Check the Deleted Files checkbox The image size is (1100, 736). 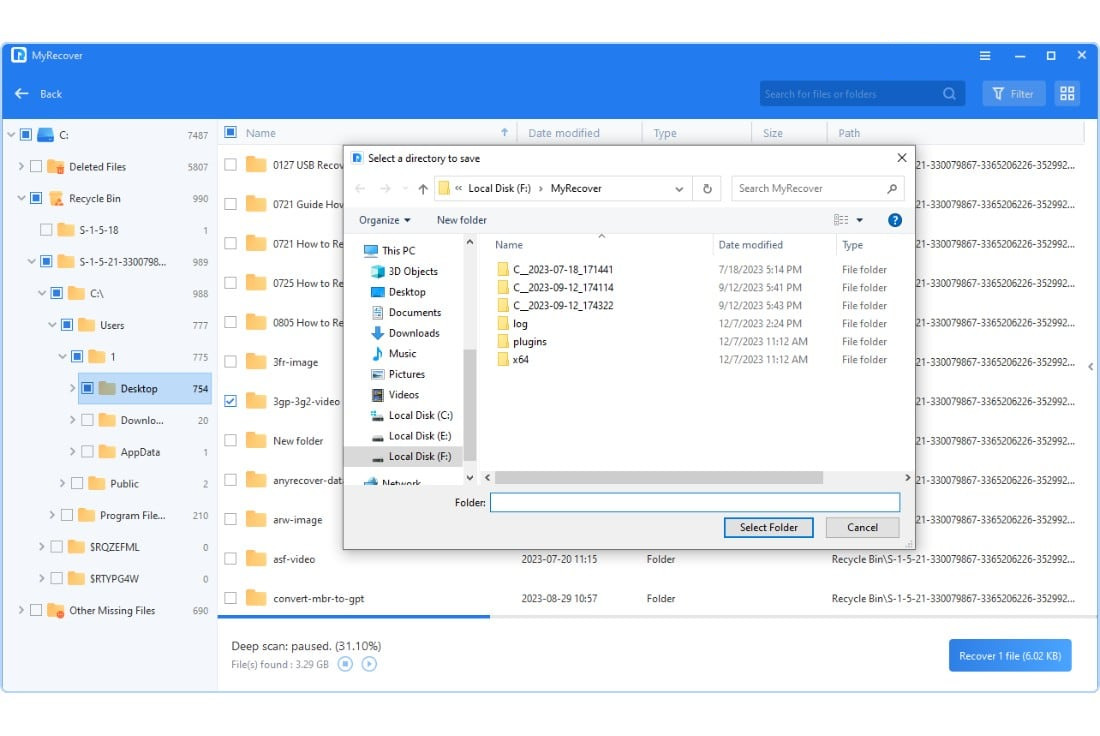pyautogui.click(x=37, y=167)
